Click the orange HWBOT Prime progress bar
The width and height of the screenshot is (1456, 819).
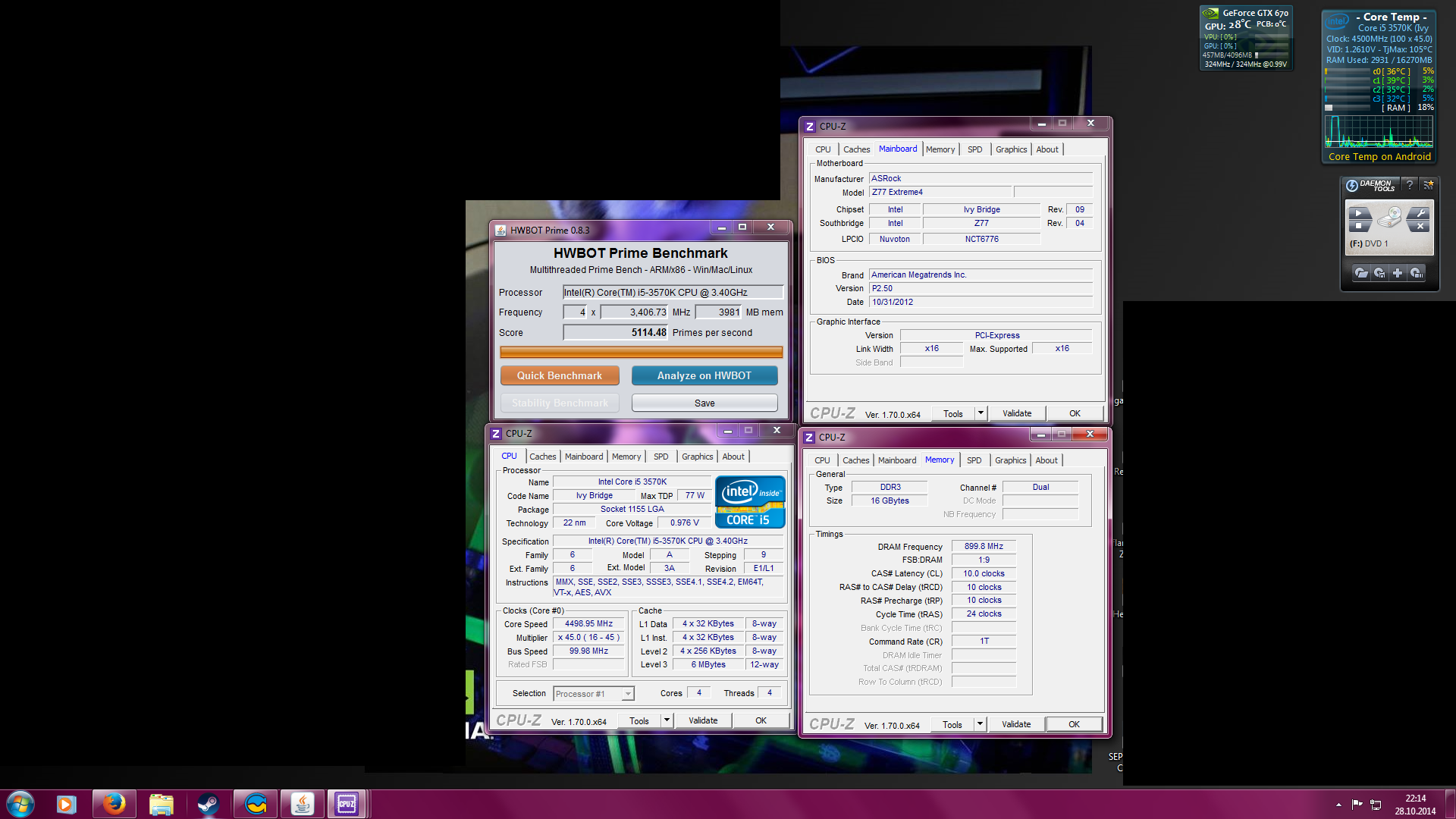(642, 352)
